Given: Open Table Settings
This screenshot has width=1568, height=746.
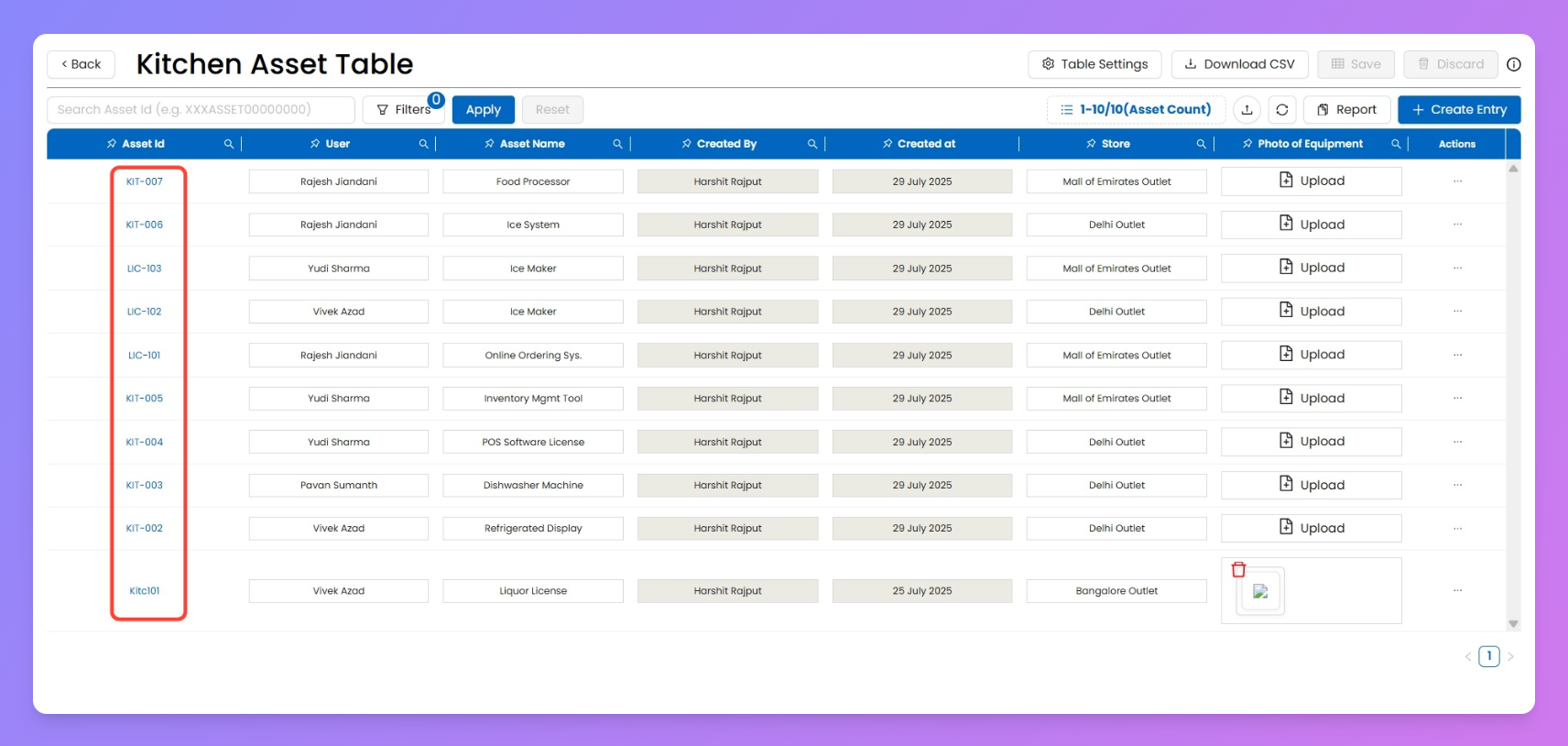Looking at the screenshot, I should tap(1094, 64).
